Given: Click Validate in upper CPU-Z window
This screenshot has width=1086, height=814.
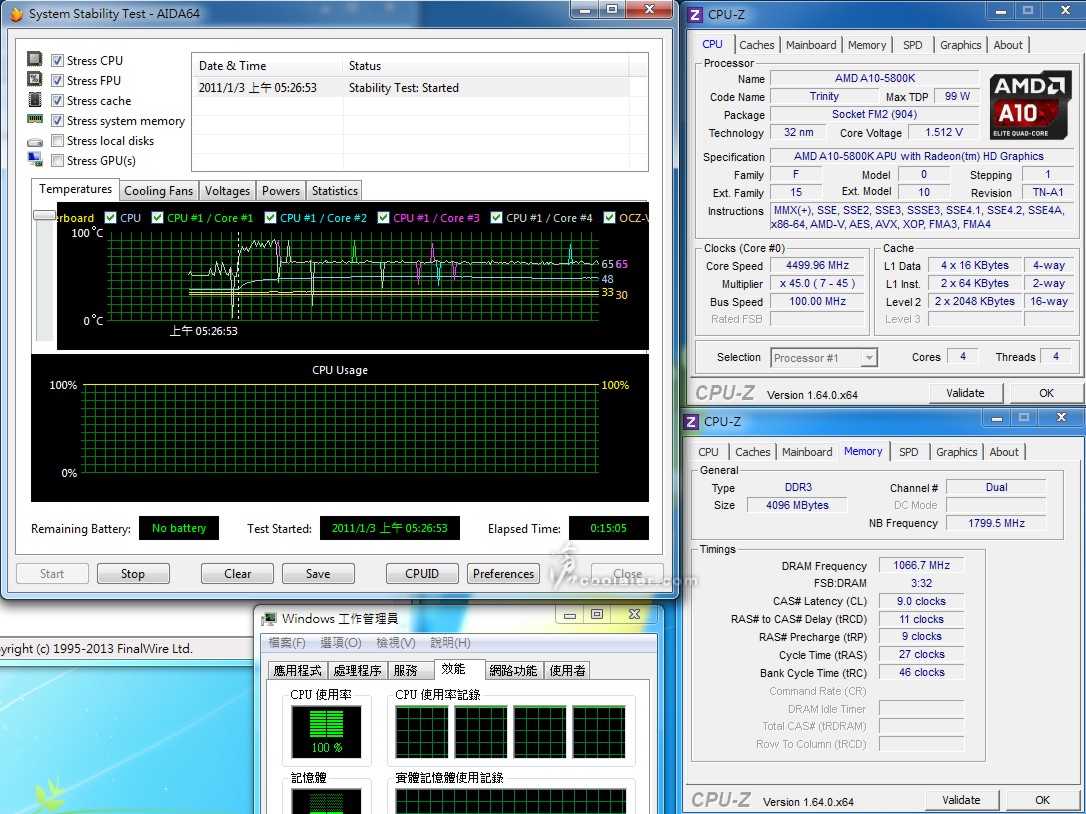Looking at the screenshot, I should (x=965, y=393).
